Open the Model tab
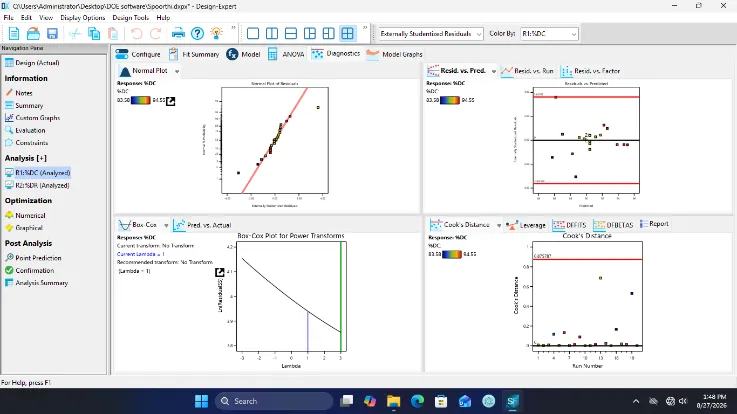The image size is (737, 414). 243,54
